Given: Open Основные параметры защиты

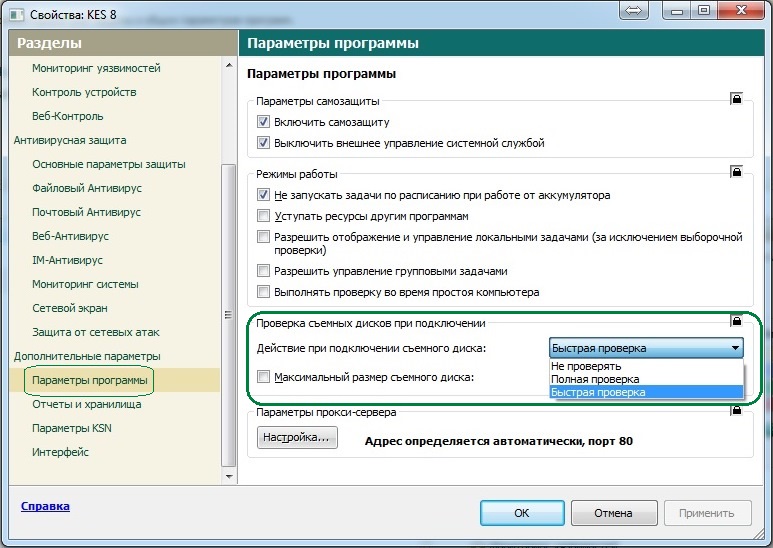Looking at the screenshot, I should [108, 164].
